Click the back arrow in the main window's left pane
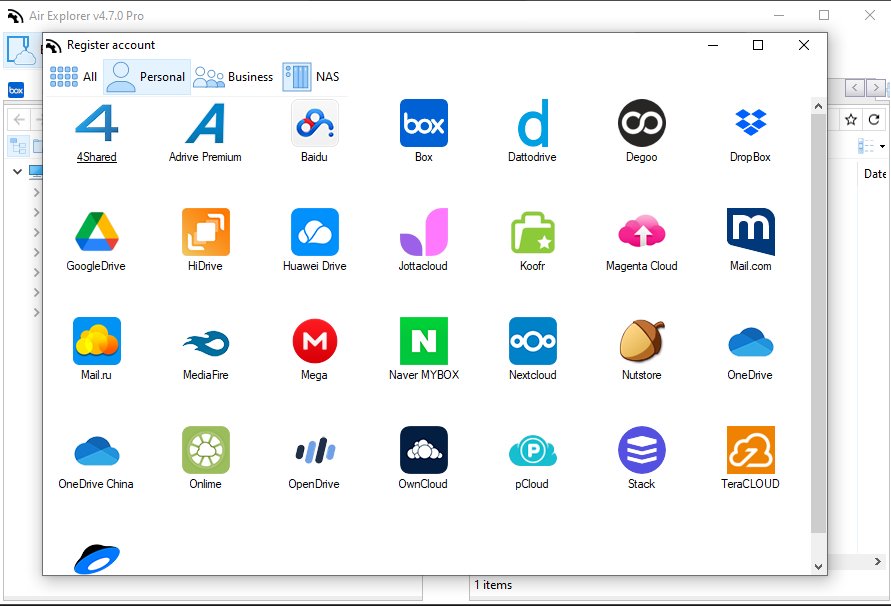The image size is (891, 606). tap(19, 119)
